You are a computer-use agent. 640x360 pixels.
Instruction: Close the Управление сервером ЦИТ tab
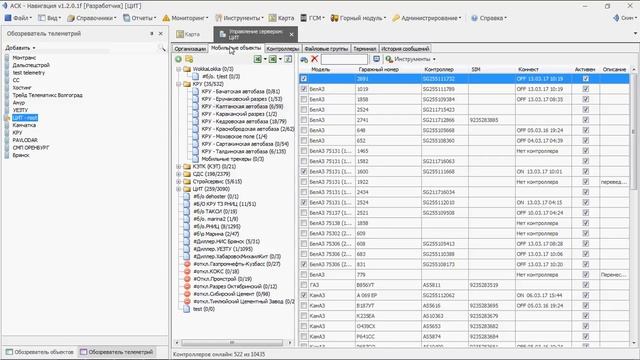[x=291, y=35]
